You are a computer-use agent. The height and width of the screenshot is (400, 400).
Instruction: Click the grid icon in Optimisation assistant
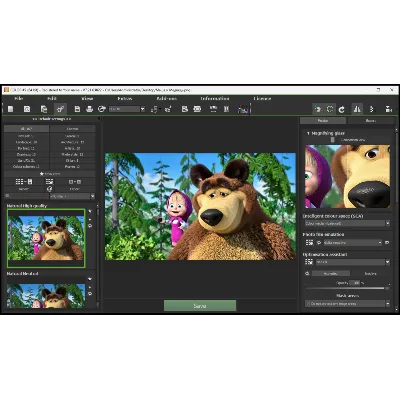click(310, 262)
